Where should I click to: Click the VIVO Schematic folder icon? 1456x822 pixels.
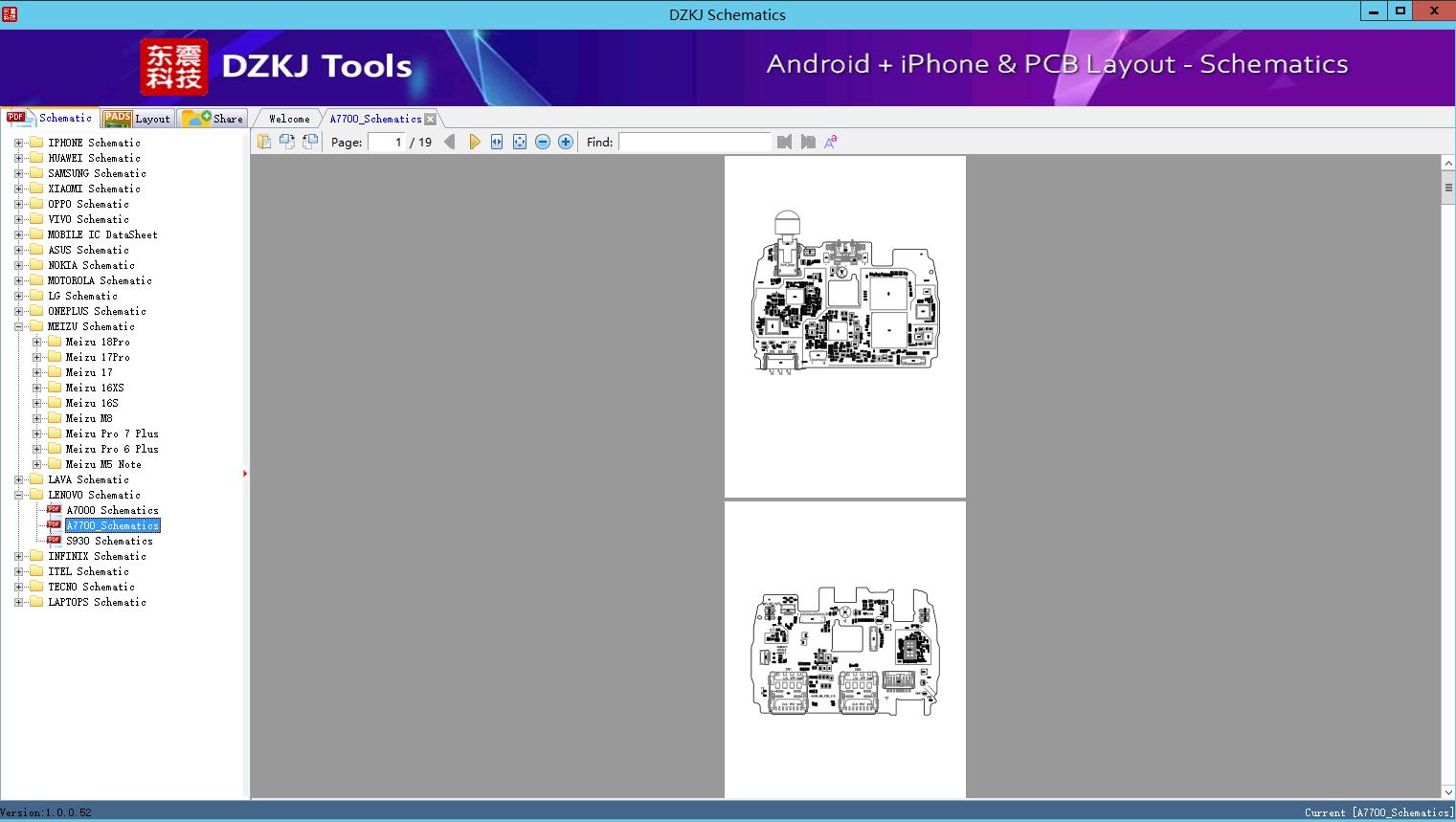(36, 219)
